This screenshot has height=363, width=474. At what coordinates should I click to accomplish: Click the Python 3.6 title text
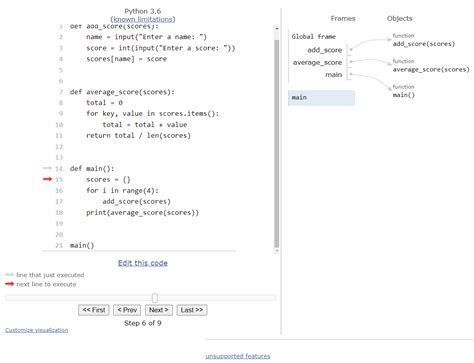pyautogui.click(x=143, y=11)
